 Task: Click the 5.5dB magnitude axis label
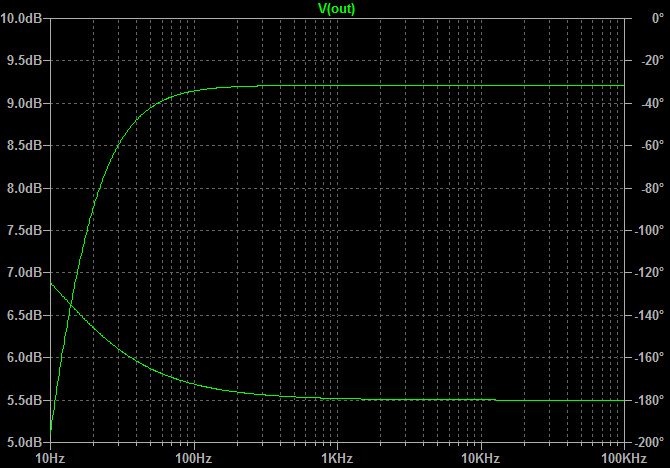24,400
